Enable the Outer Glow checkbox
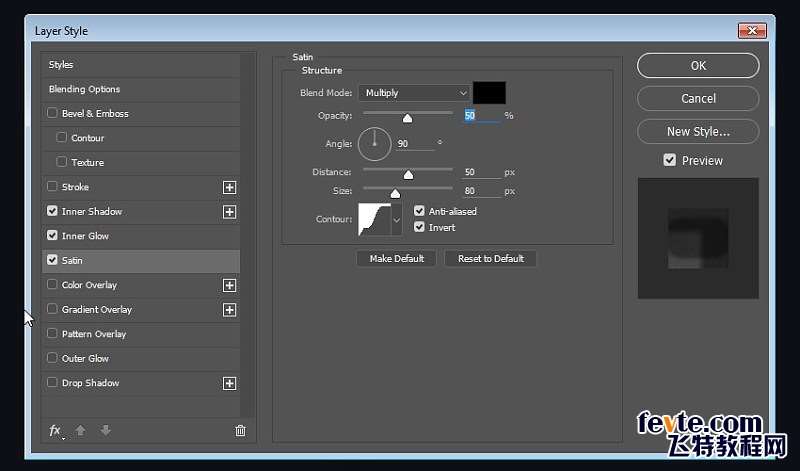Image resolution: width=800 pixels, height=471 pixels. pyautogui.click(x=52, y=358)
